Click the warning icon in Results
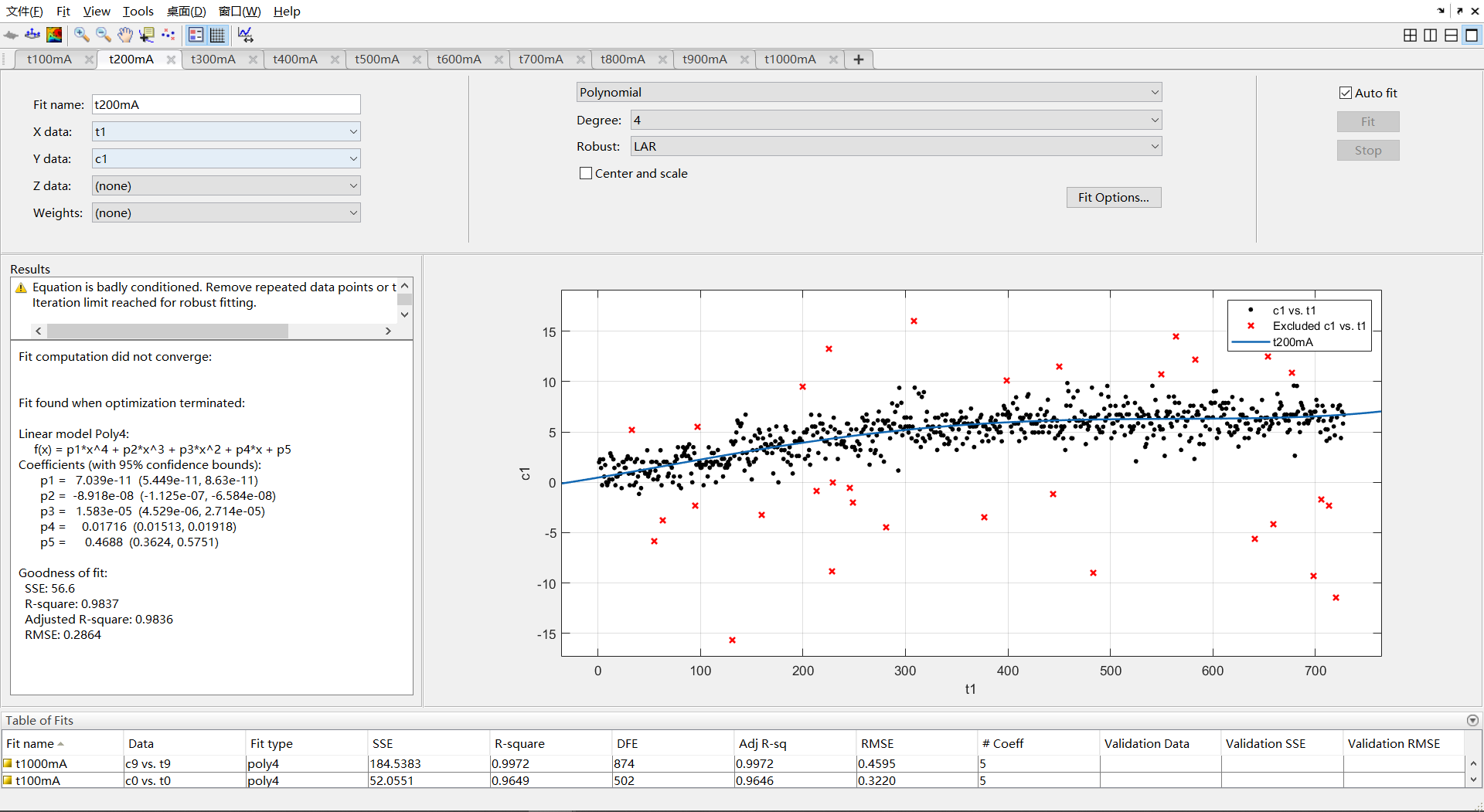 coord(22,287)
